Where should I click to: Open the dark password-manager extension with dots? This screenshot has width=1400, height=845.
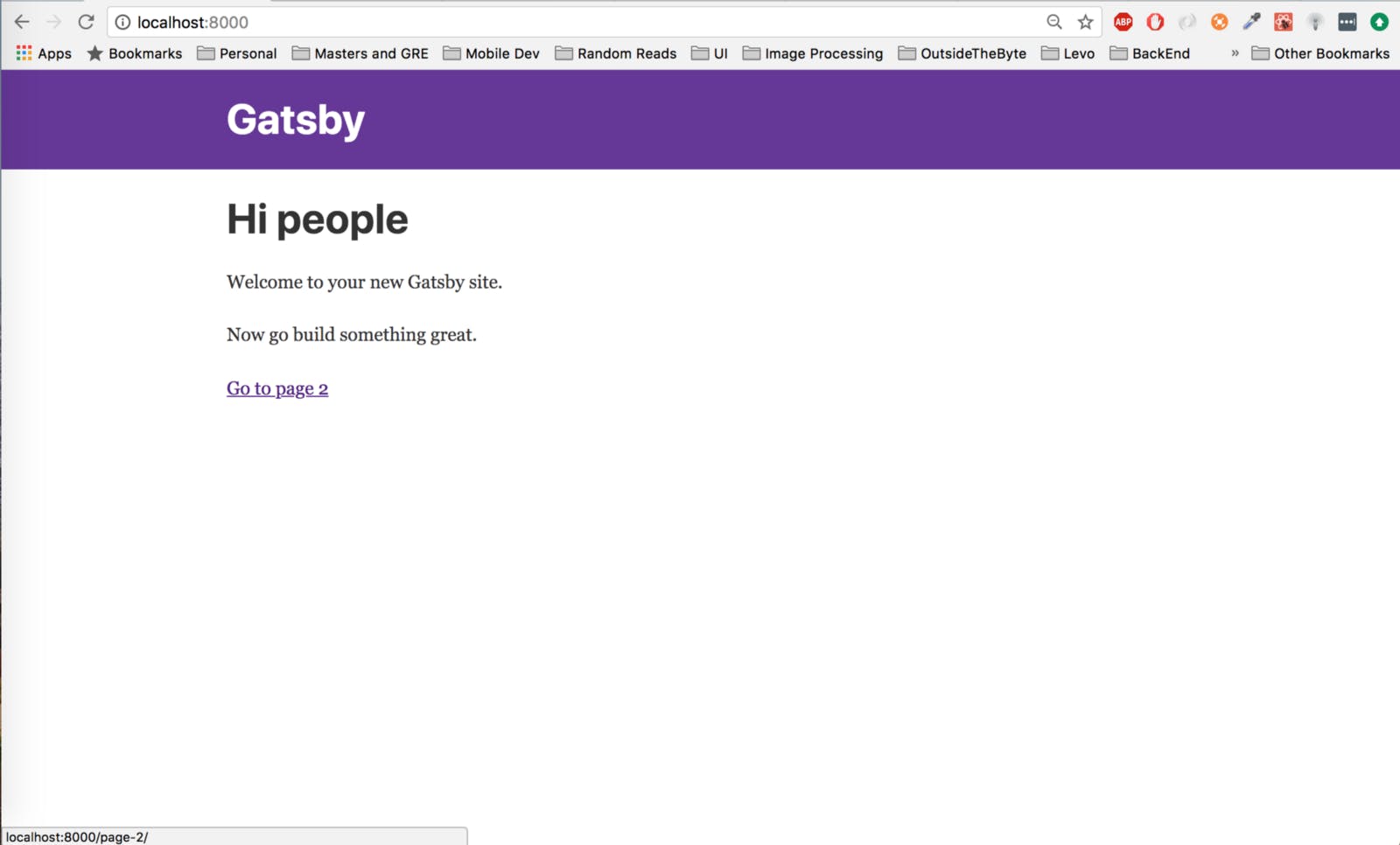point(1345,22)
